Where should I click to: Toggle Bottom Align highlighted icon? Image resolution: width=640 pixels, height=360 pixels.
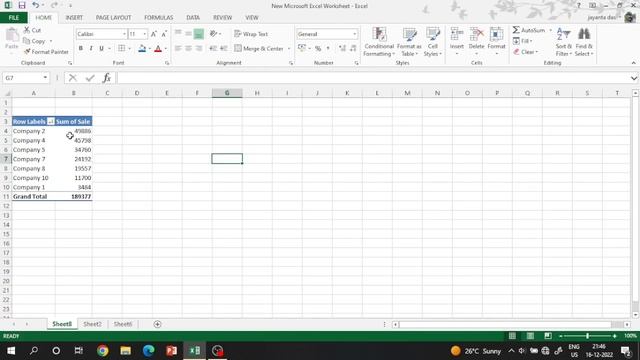click(x=199, y=34)
